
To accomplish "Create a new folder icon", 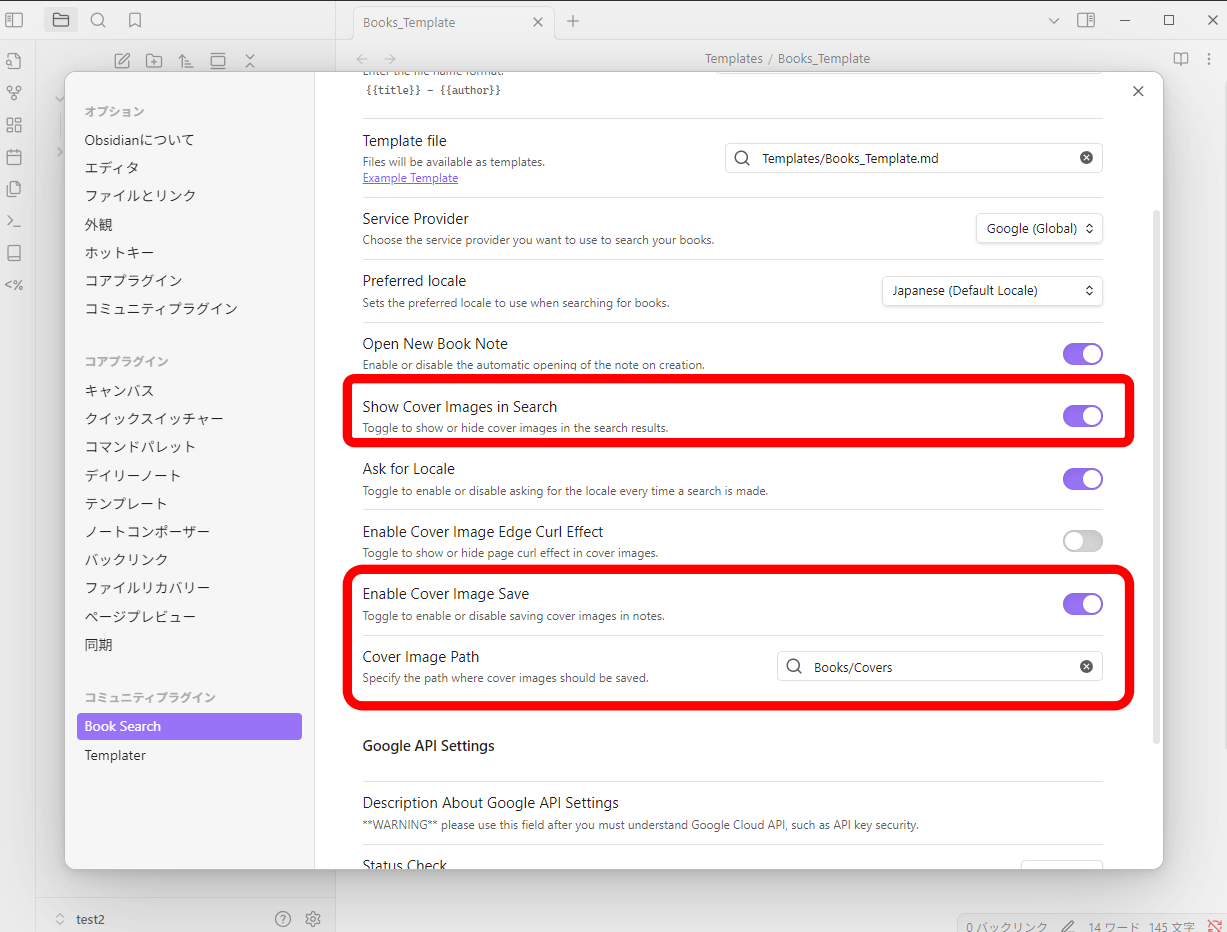I will click(x=154, y=61).
